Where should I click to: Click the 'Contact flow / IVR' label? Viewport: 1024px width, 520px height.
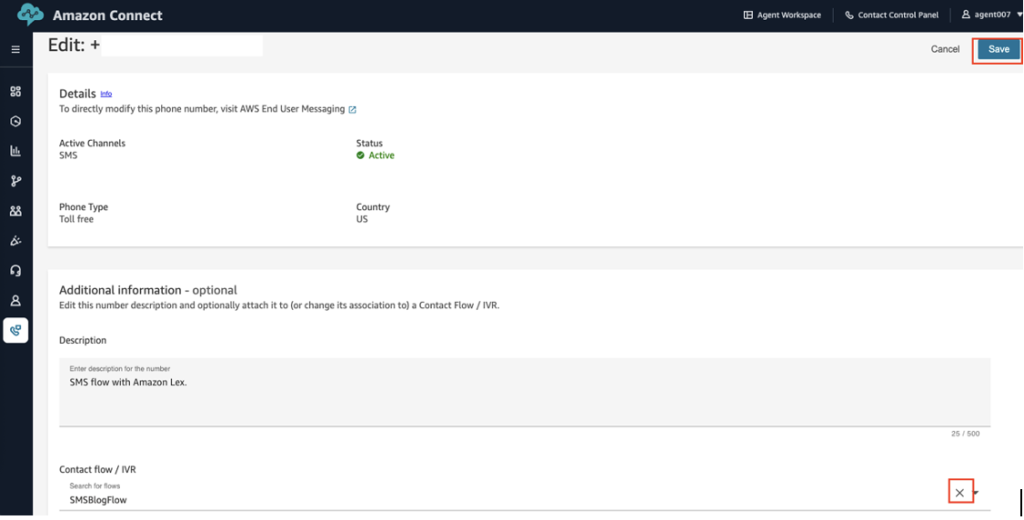[97, 470]
